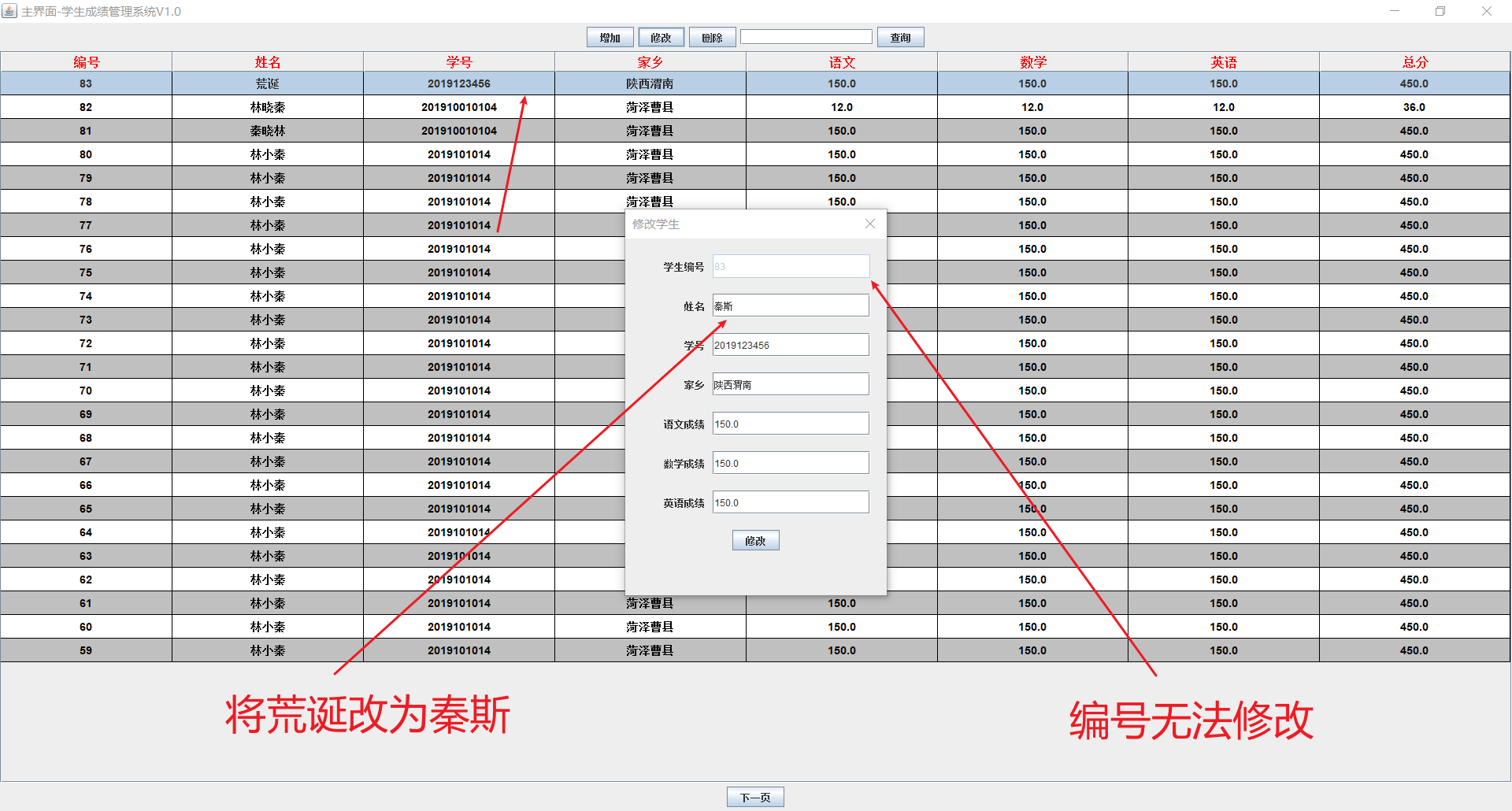This screenshot has width=1512, height=811.
Task: Click the 学号 column header
Action: coord(459,61)
